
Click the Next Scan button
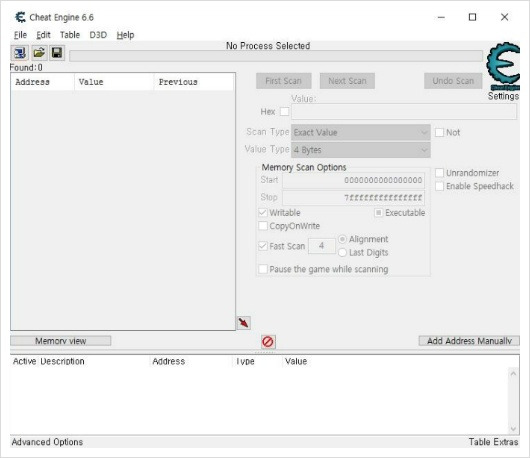click(x=347, y=81)
